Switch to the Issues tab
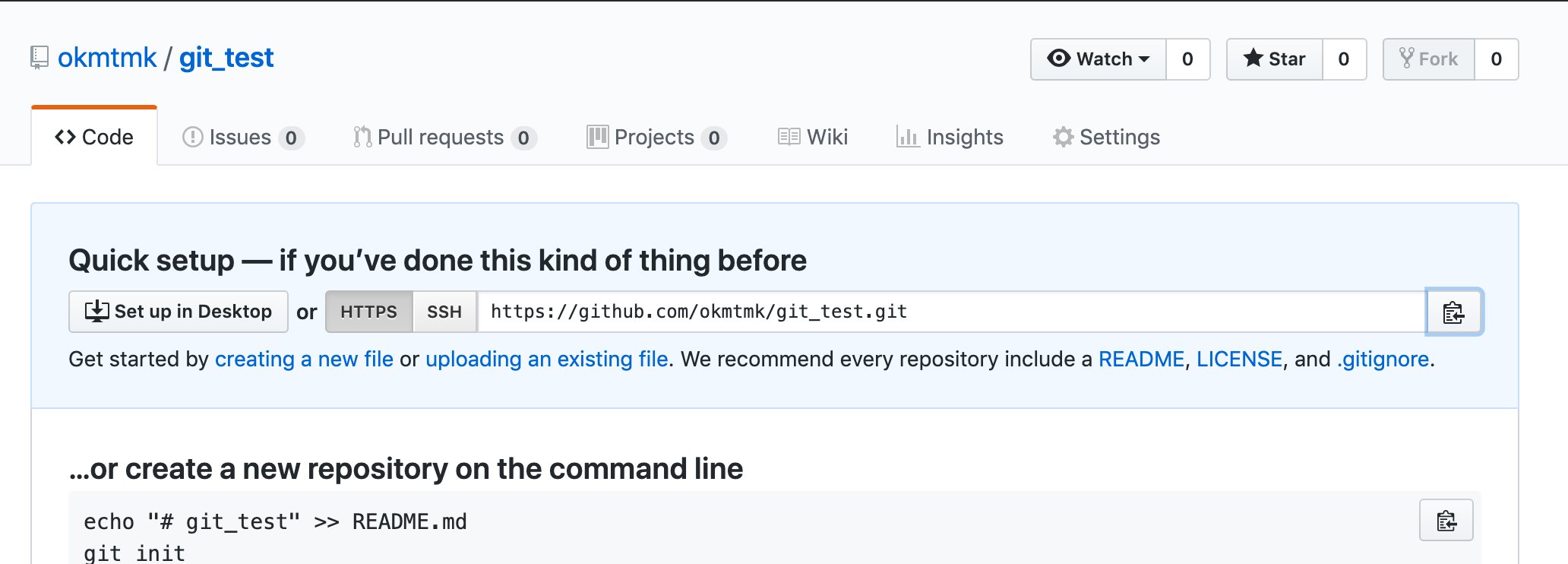The height and width of the screenshot is (564, 1568). [x=243, y=137]
